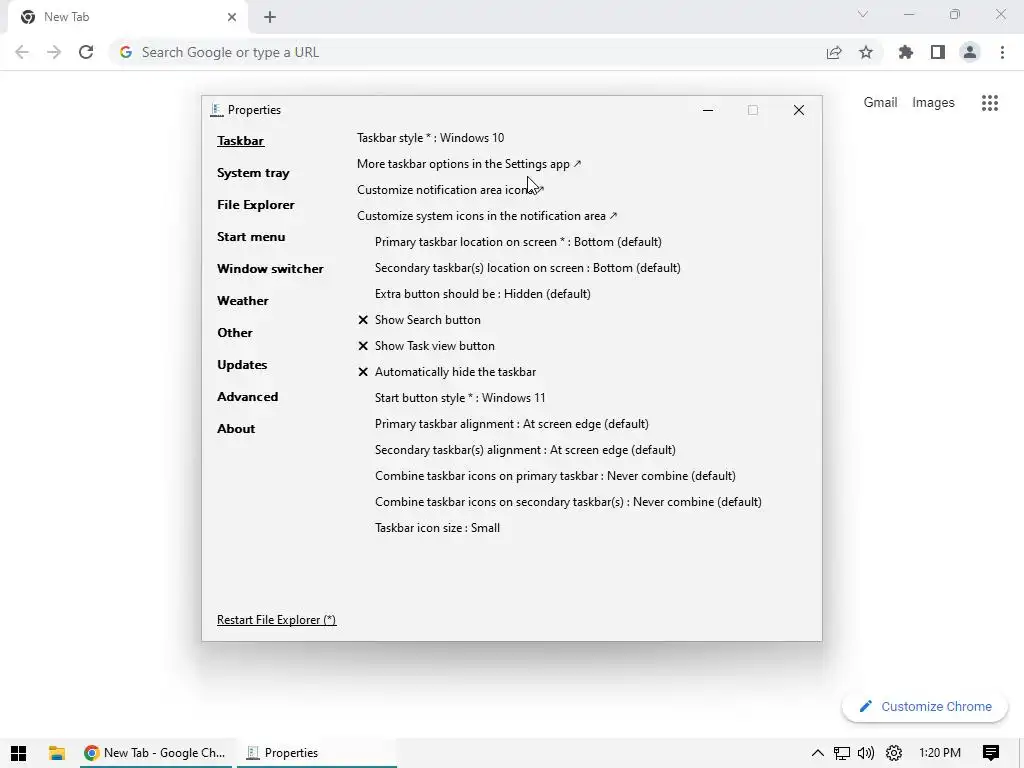Click the pencil icon on Customize Chrome
Viewport: 1024px width, 768px height.
866,706
